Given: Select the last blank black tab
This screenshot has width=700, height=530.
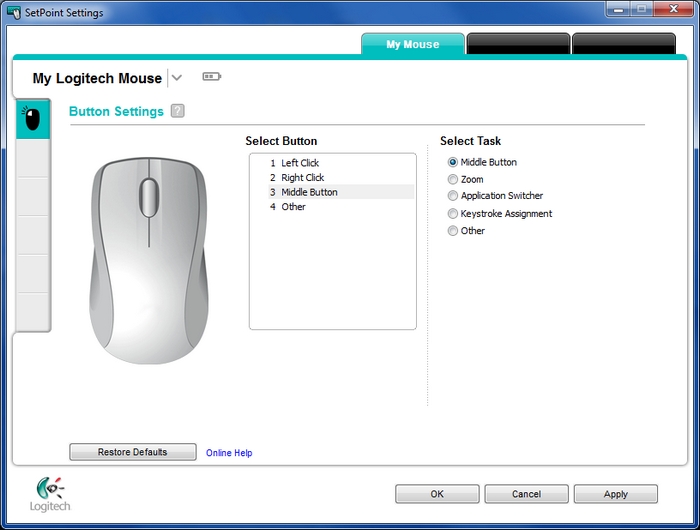Looking at the screenshot, I should pos(623,44).
